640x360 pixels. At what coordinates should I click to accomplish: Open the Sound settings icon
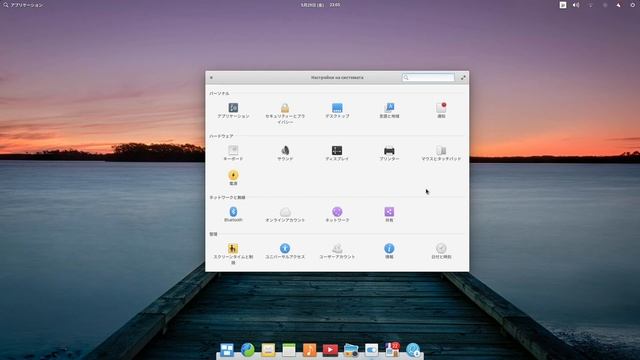point(285,150)
